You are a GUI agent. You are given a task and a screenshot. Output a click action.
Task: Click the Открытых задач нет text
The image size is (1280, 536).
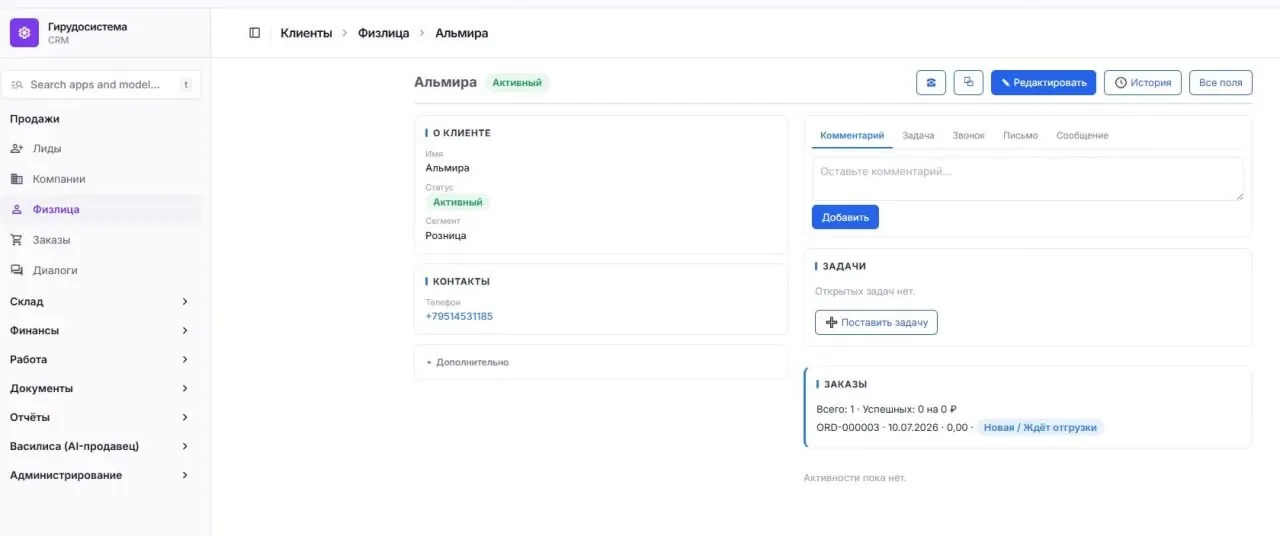[865, 291]
